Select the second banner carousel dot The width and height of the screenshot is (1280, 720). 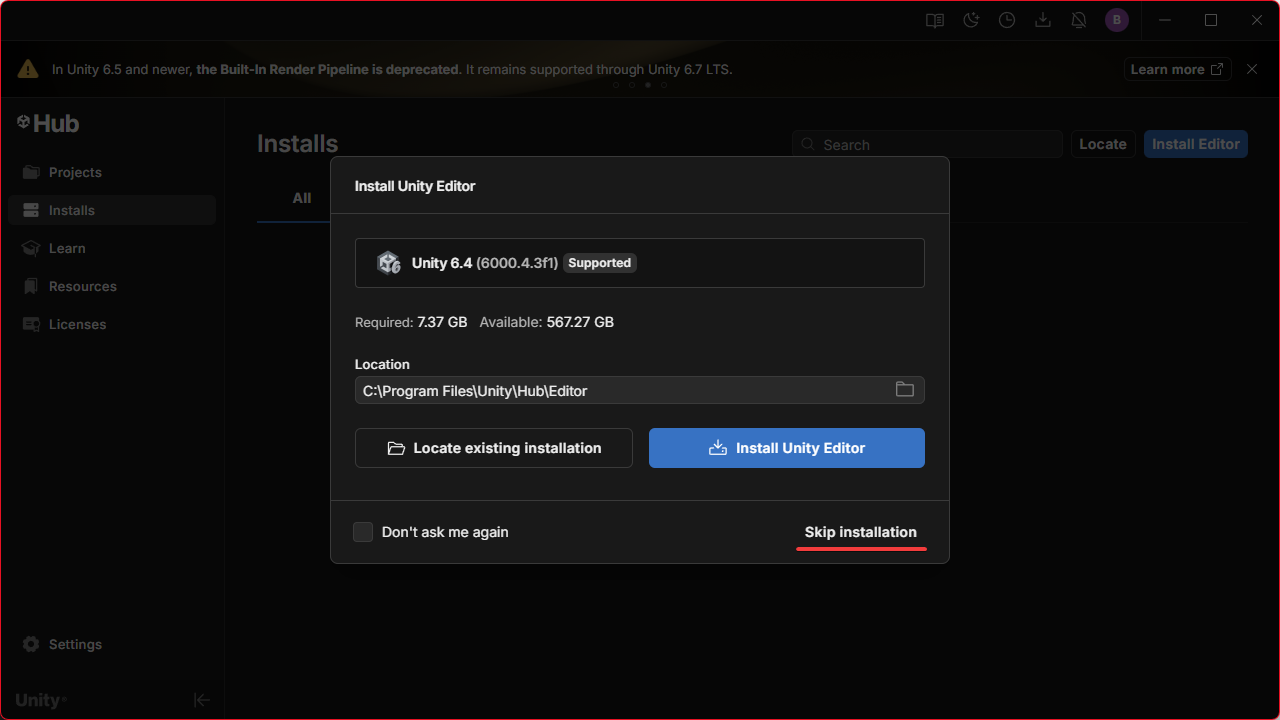click(632, 85)
